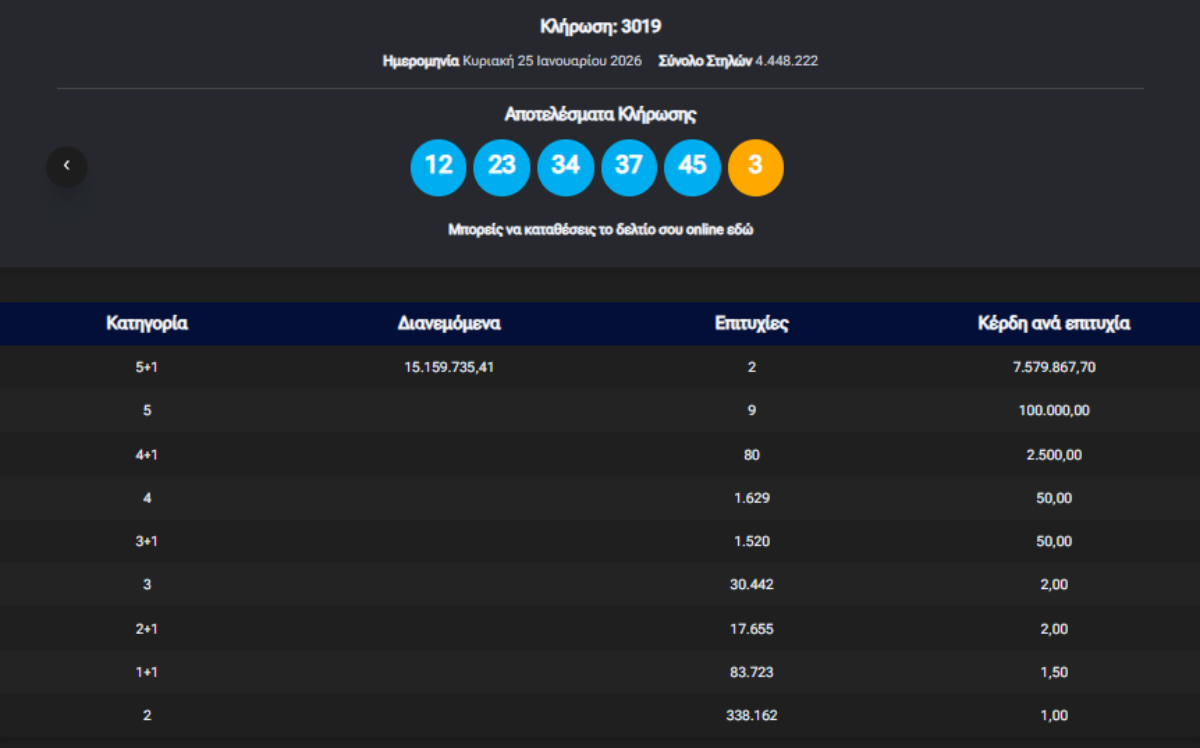The width and height of the screenshot is (1200, 748).
Task: Select the 5+1 category row label
Action: 147,367
